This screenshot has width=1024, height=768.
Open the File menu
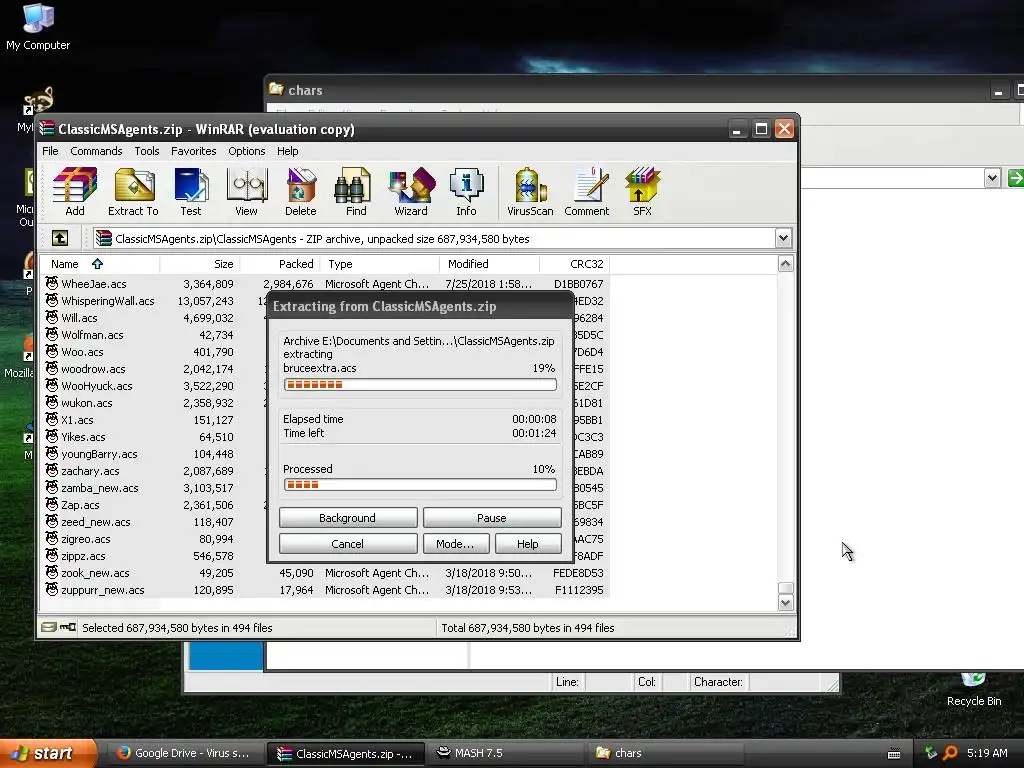click(50, 151)
